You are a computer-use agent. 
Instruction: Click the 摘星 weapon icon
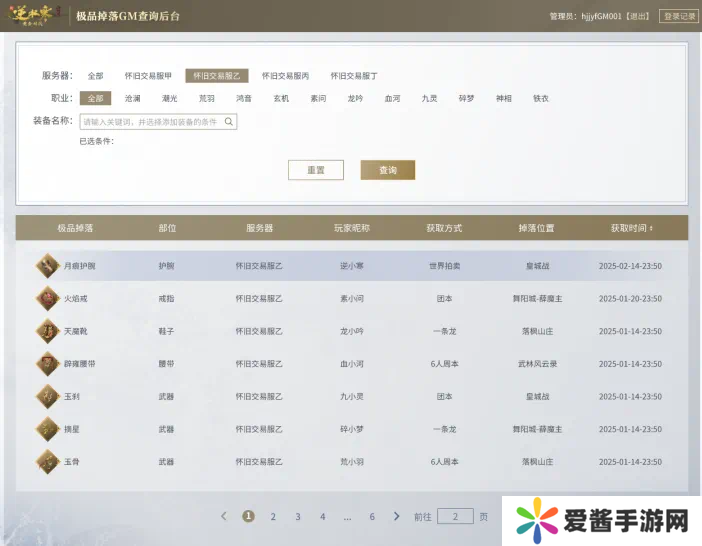(x=47, y=429)
